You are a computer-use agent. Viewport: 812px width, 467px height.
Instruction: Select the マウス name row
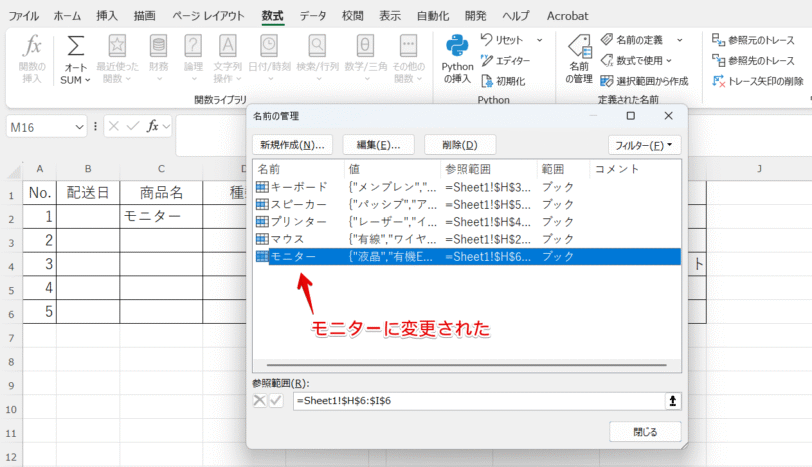467,239
